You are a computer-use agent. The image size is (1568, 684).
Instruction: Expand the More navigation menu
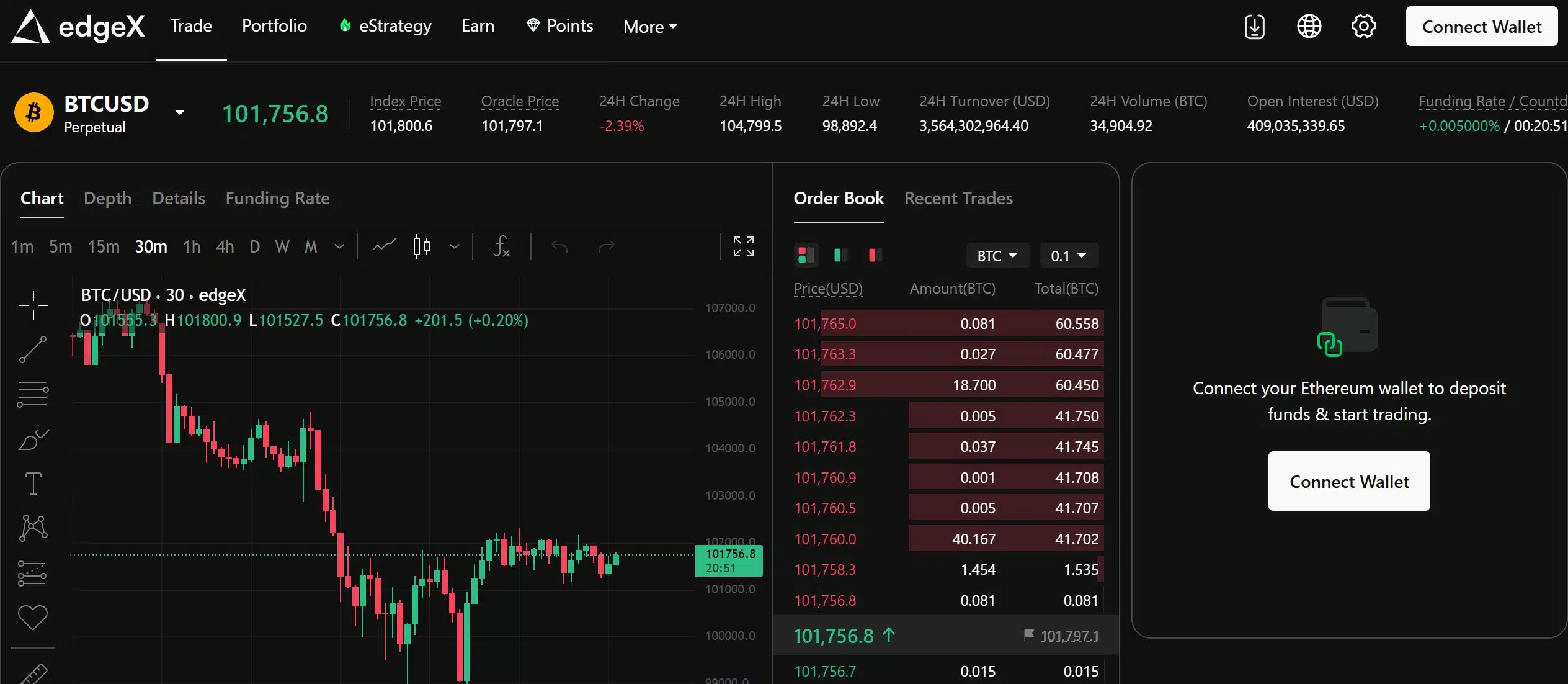(x=649, y=26)
